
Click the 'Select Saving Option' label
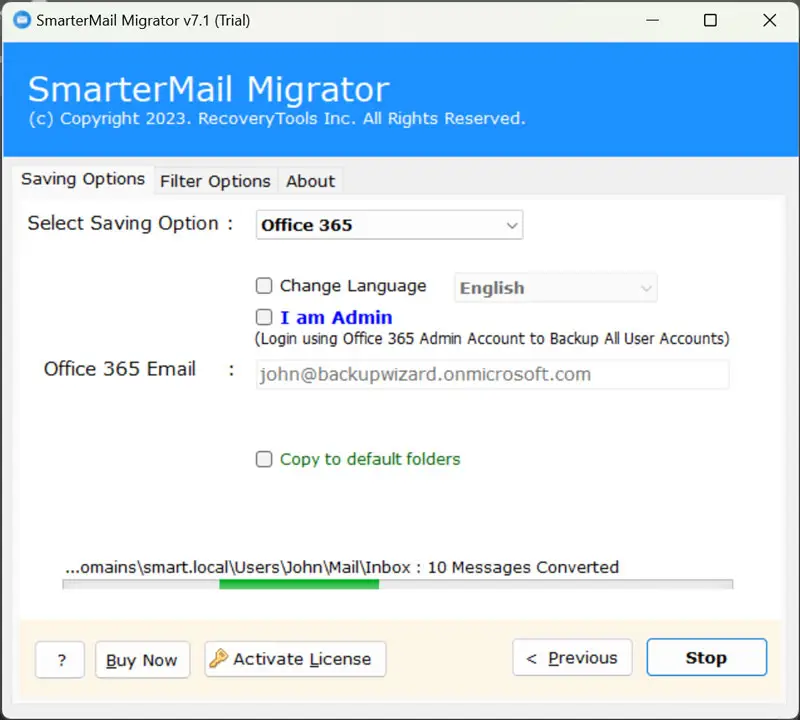click(123, 224)
